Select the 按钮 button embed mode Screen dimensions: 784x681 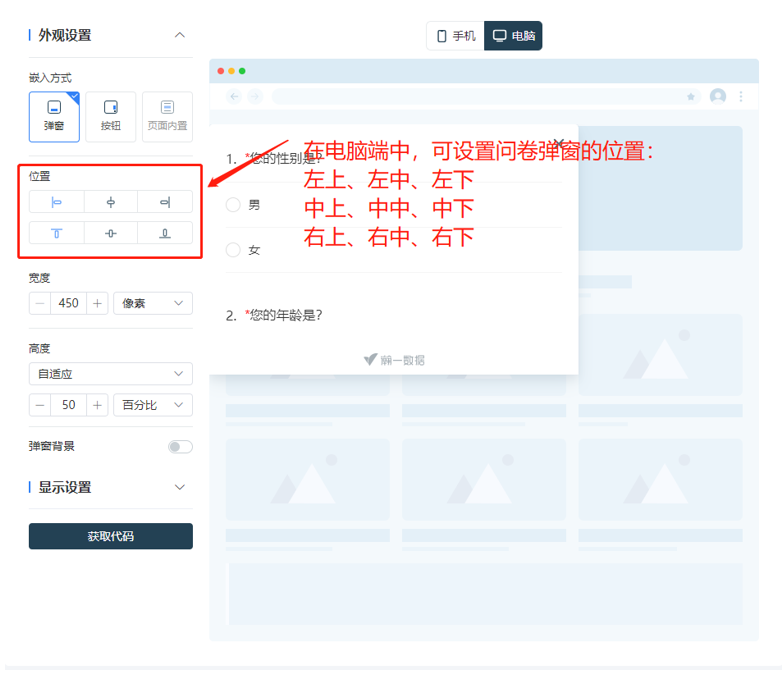[110, 117]
